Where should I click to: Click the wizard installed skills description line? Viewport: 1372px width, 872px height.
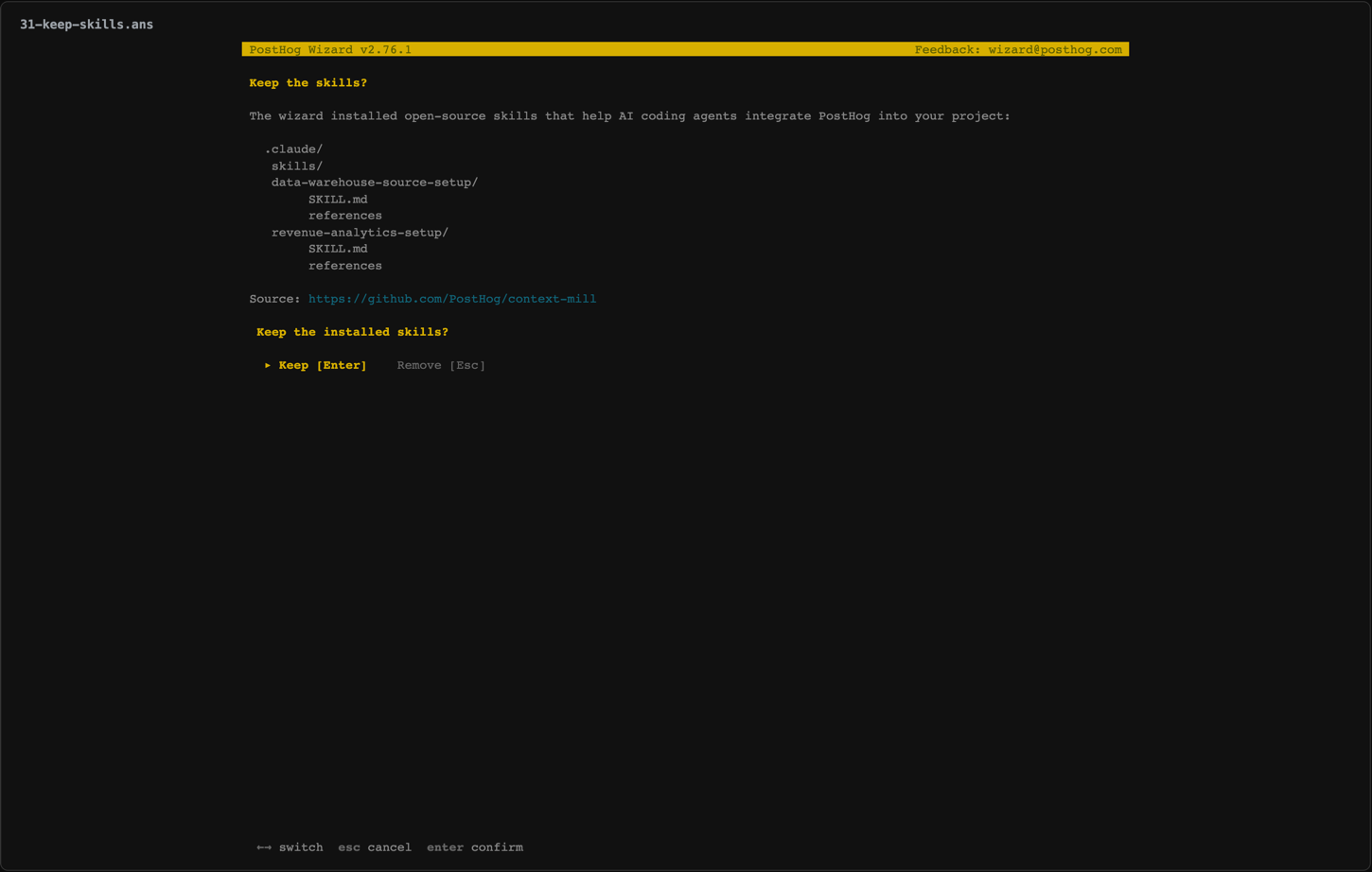click(629, 116)
